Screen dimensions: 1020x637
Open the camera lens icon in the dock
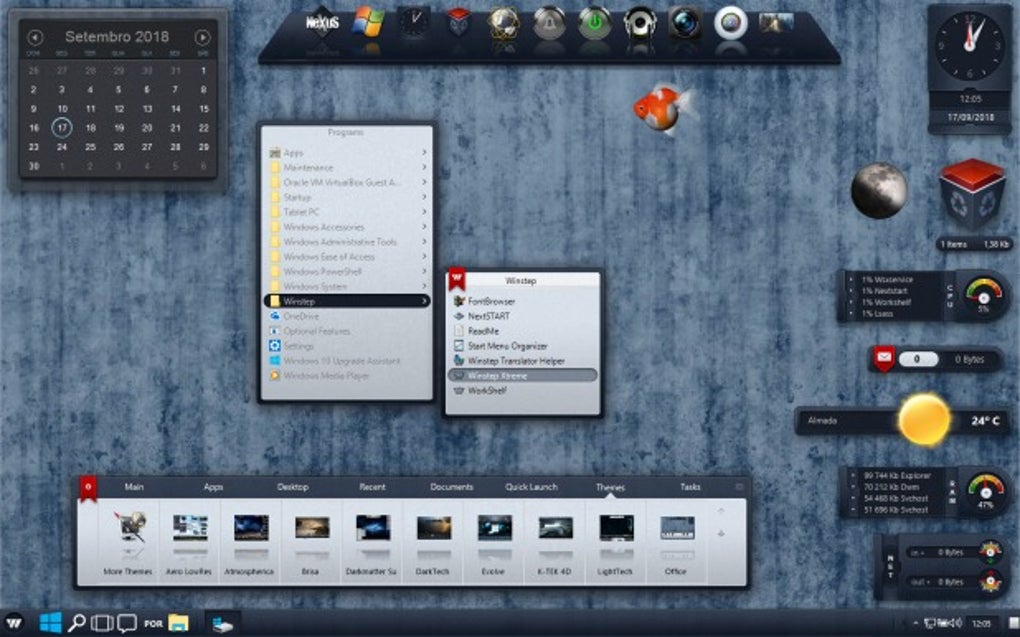[x=685, y=23]
